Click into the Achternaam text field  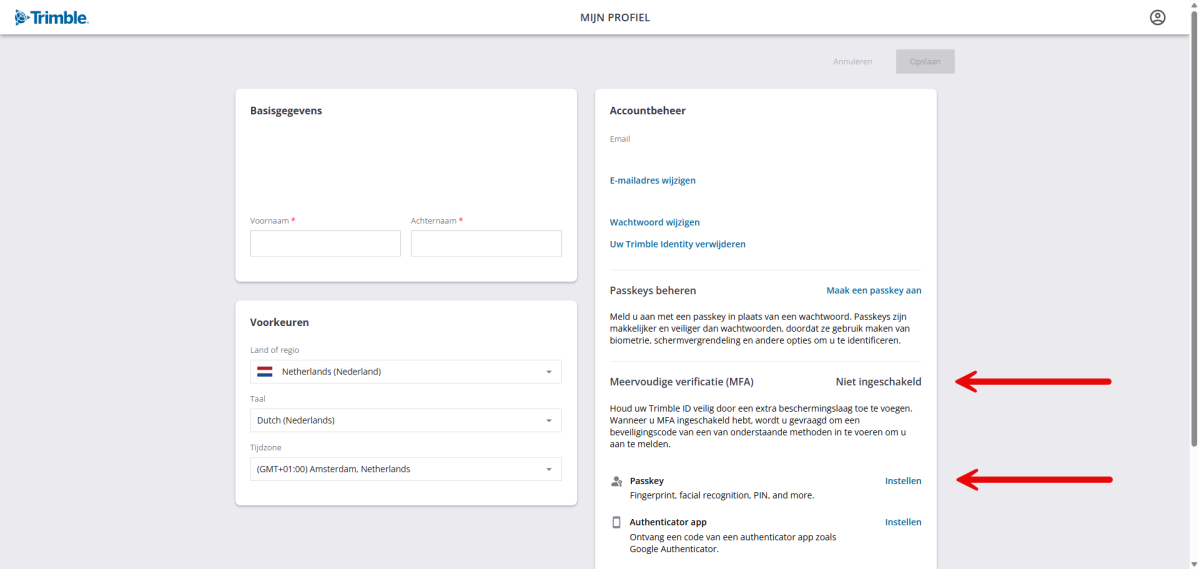coord(486,244)
